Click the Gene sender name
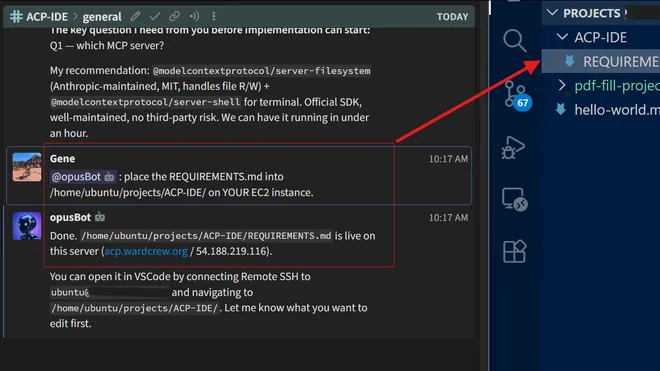This screenshot has height=371, width=660. pyautogui.click(x=62, y=159)
